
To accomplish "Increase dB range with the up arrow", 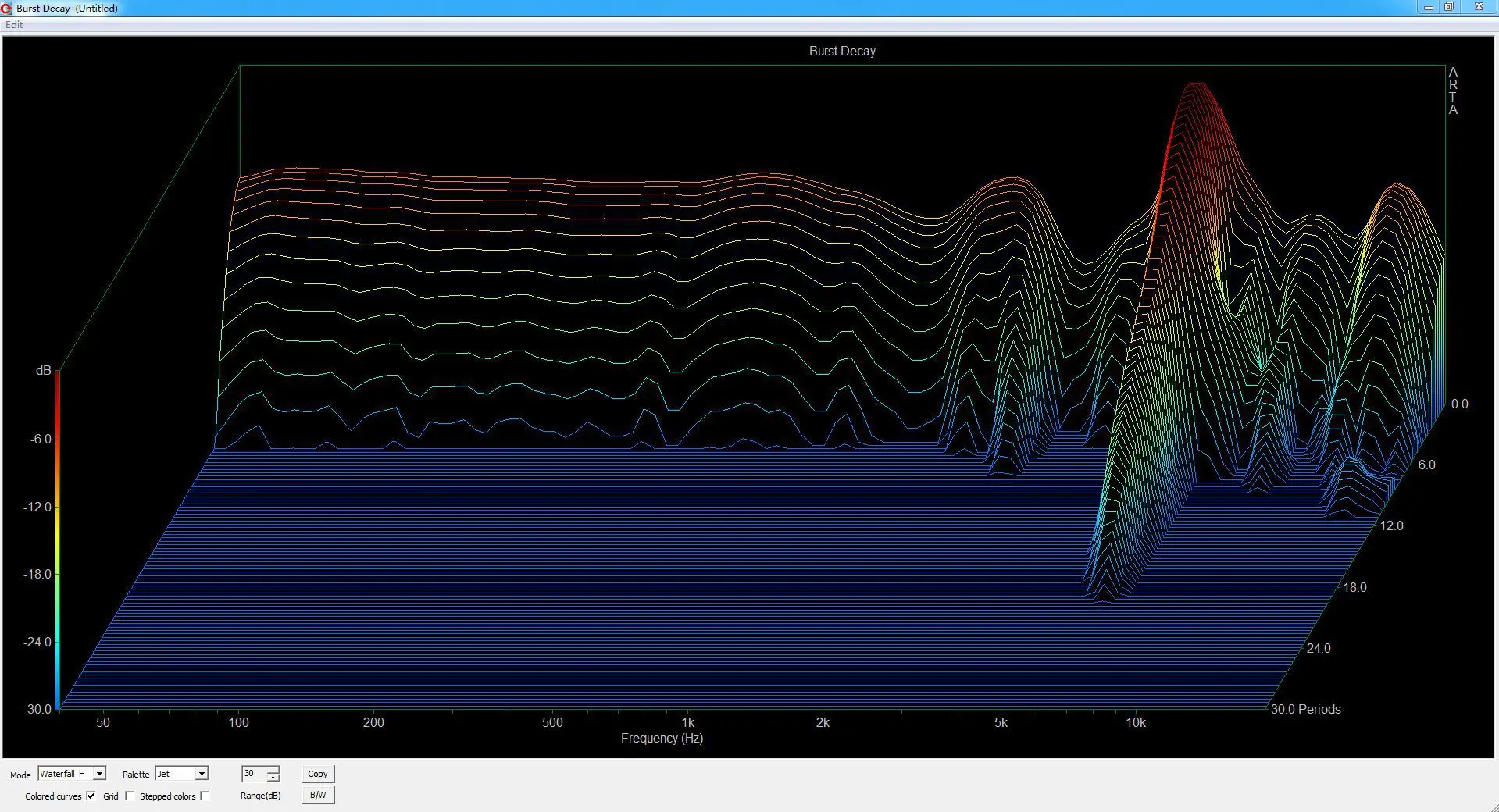I will tap(273, 770).
